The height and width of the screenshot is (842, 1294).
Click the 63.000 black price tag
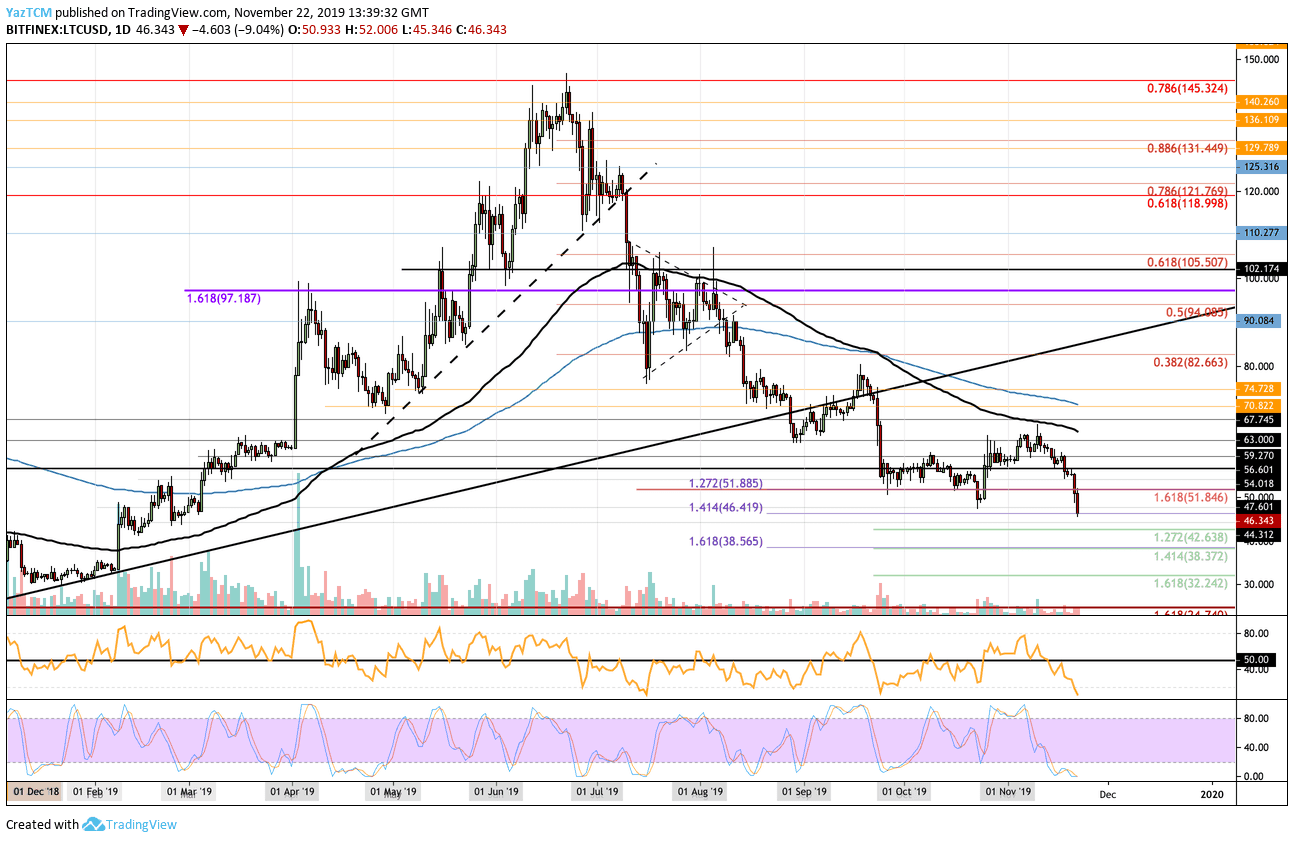point(1258,440)
